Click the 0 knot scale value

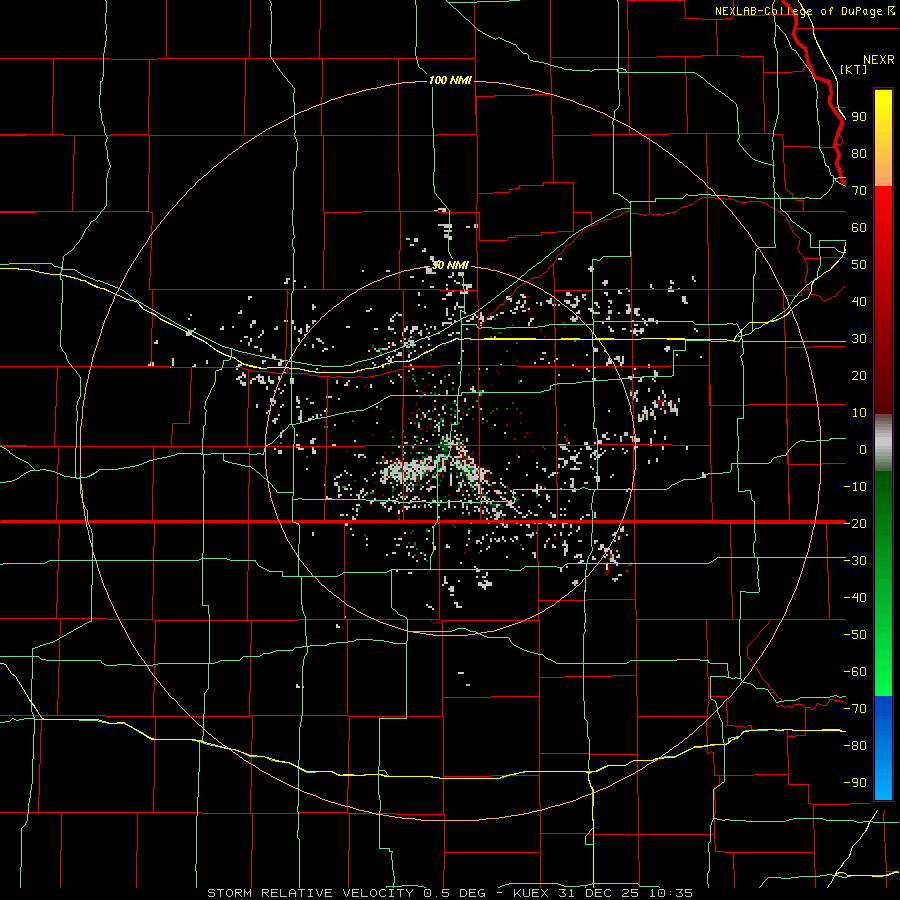pyautogui.click(x=863, y=450)
